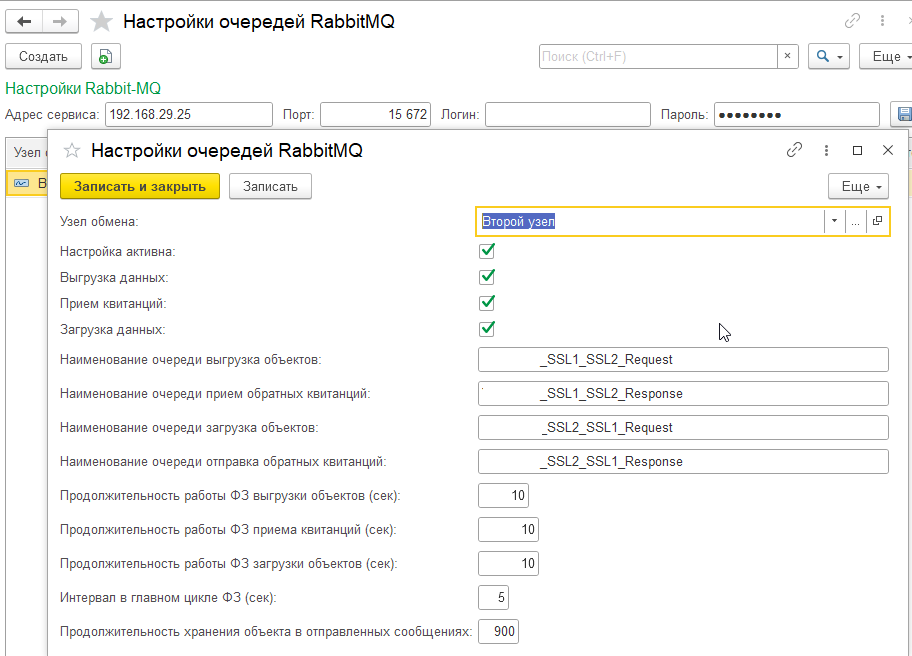
Task: Edit queue name _SSL1_SSL2_Request field
Action: 683,359
